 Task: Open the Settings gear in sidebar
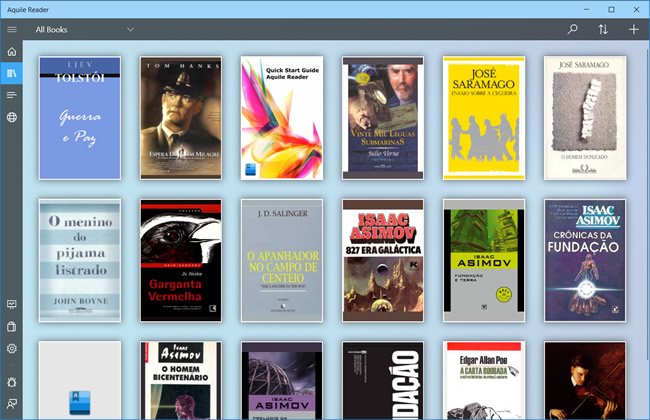coord(12,348)
